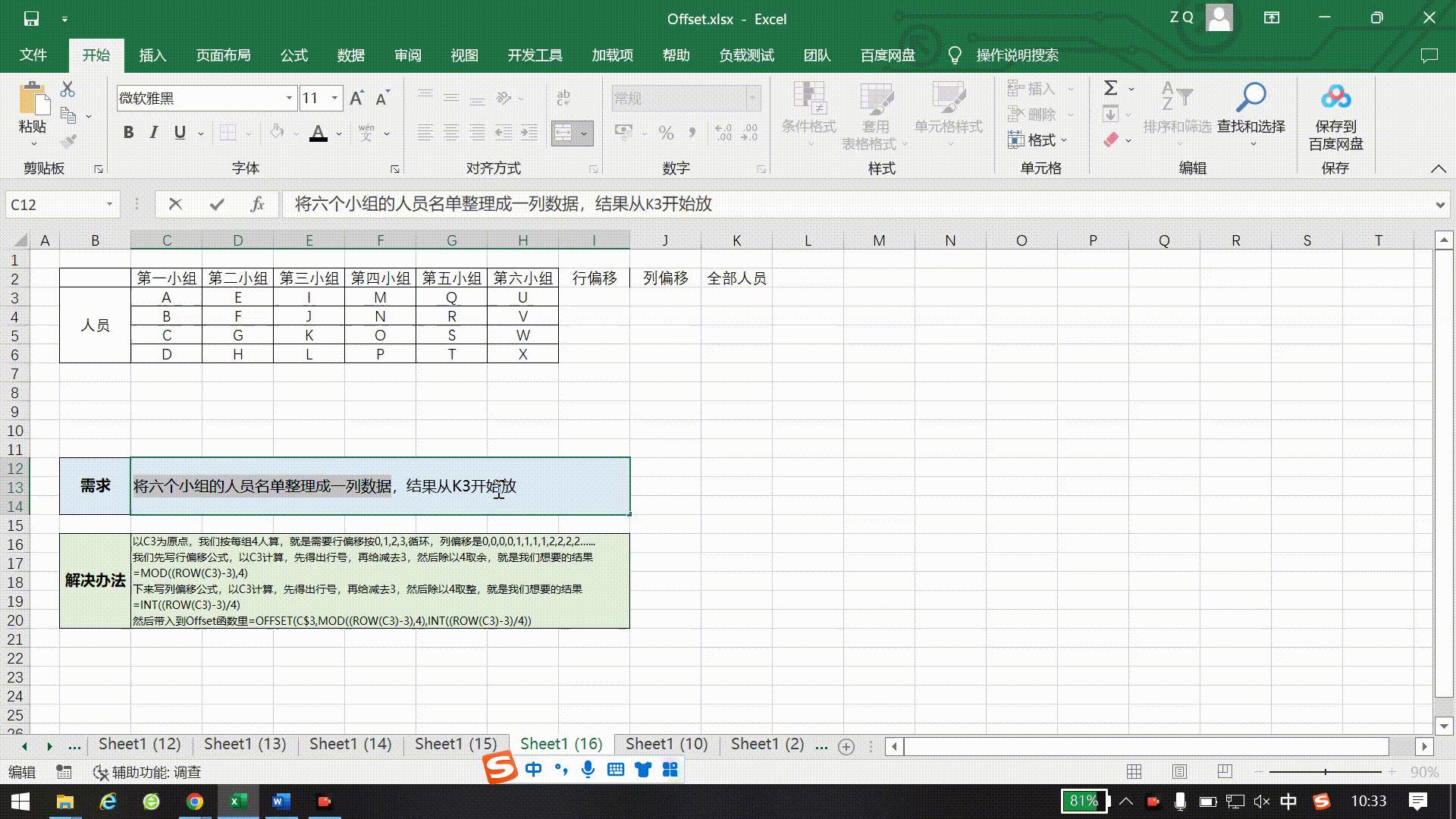Click the 套用表格格式 button
1456x819 pixels.
tap(877, 115)
